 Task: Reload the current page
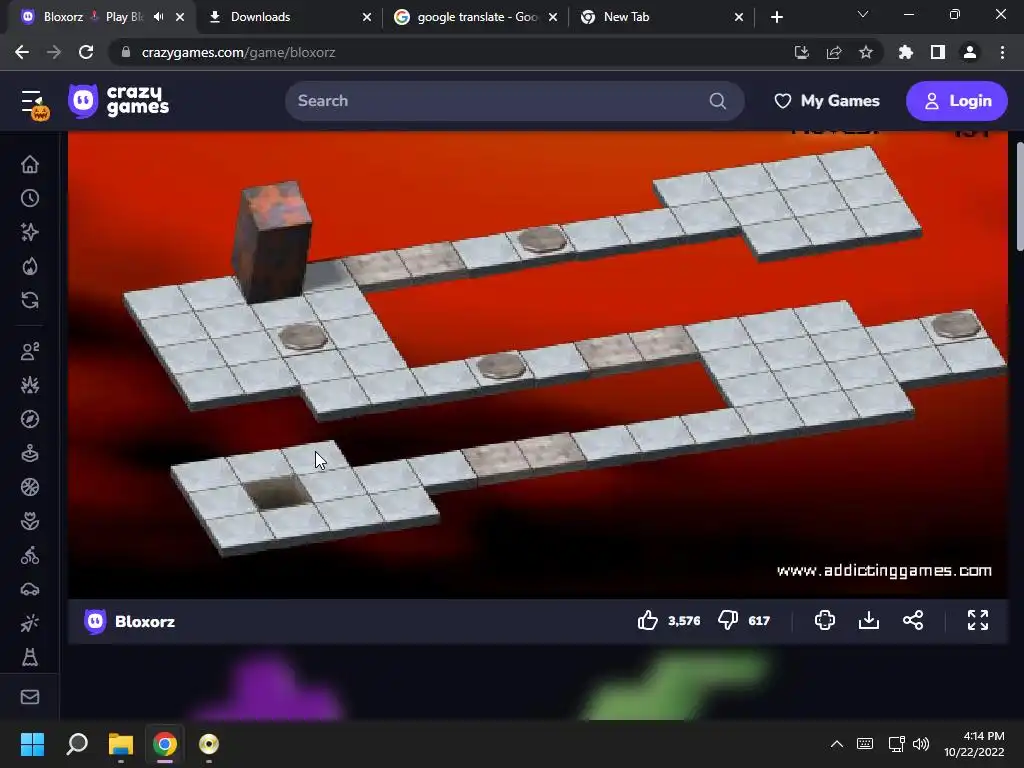[x=86, y=52]
